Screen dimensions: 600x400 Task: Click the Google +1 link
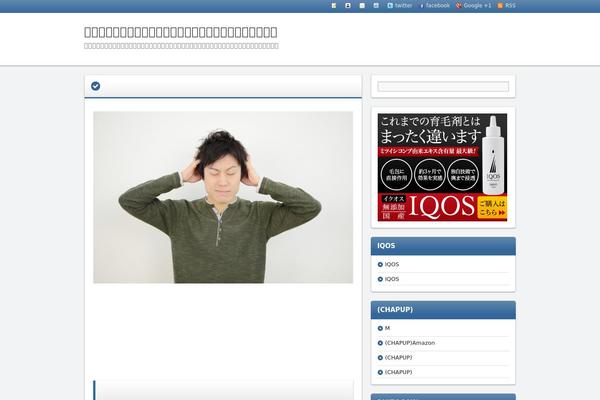(473, 5)
